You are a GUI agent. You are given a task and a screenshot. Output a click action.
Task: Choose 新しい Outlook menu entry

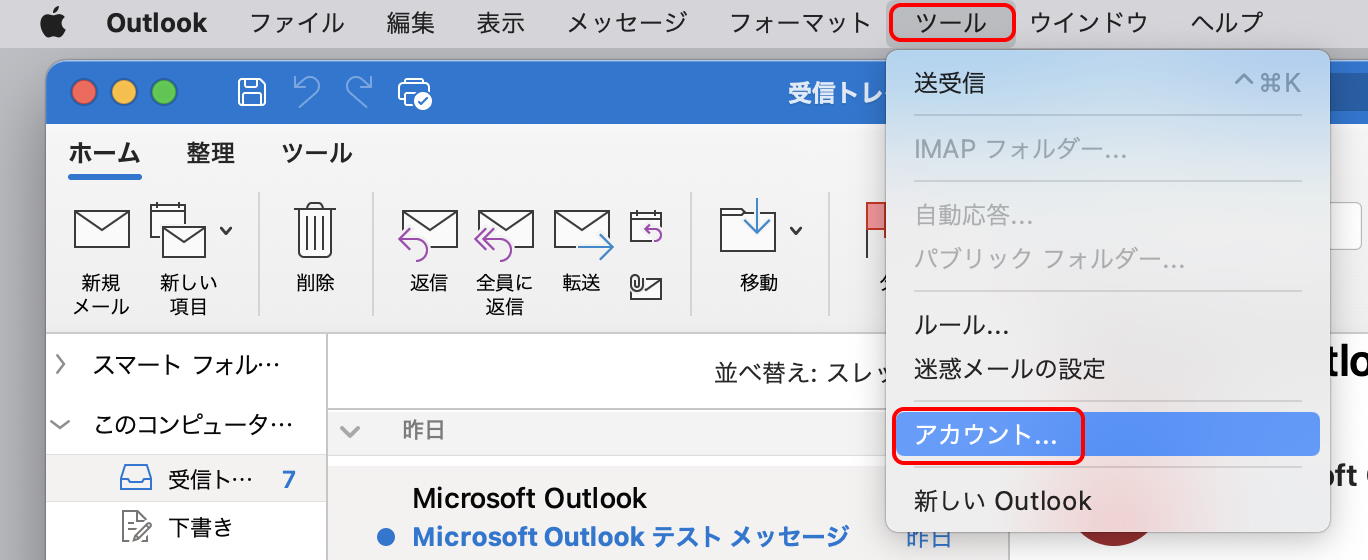pyautogui.click(x=1107, y=501)
